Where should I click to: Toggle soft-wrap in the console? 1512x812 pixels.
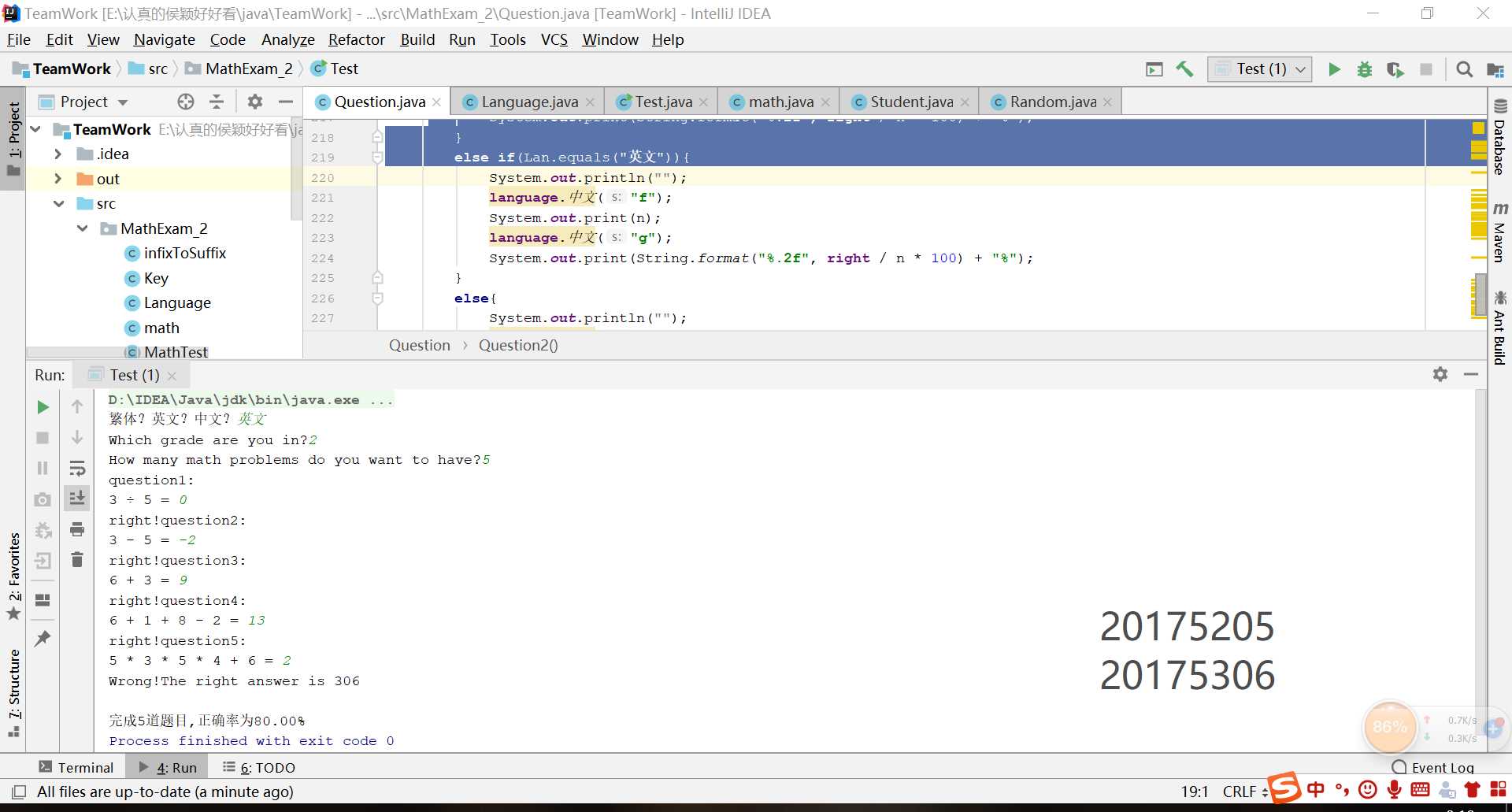tap(77, 469)
